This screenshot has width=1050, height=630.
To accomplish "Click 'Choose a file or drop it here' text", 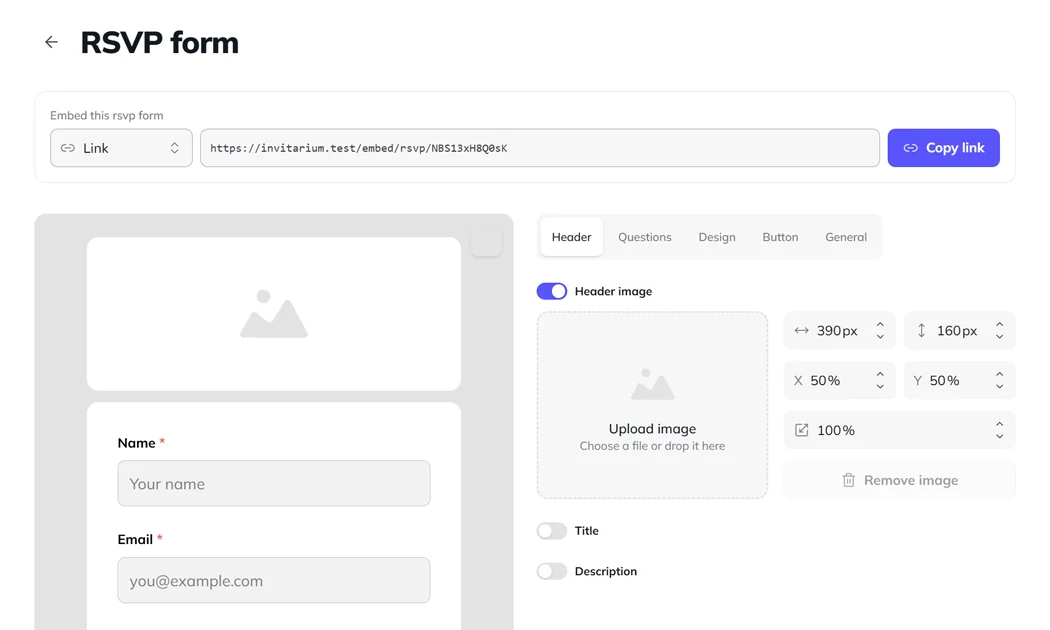I will (652, 446).
